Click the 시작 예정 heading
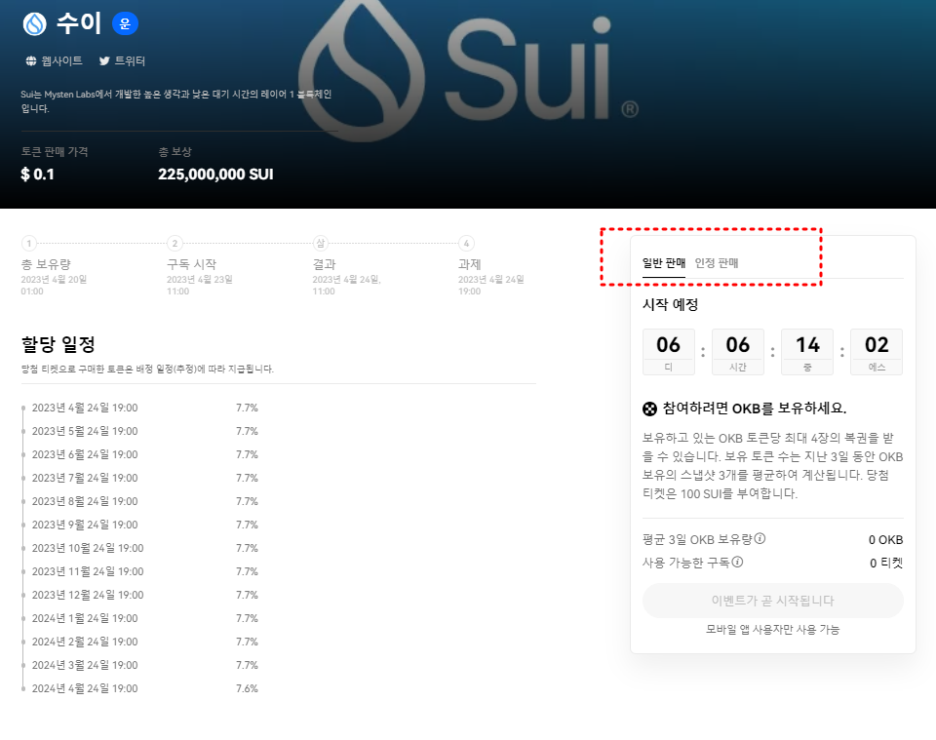Image resolution: width=936 pixels, height=740 pixels. pyautogui.click(x=670, y=304)
